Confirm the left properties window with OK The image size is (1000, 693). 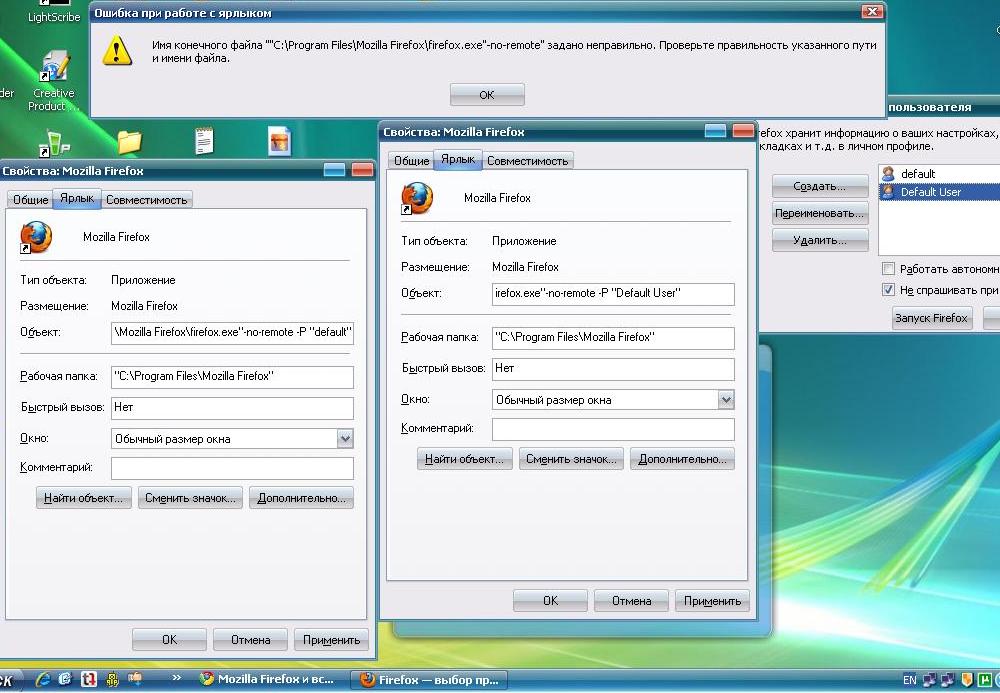point(170,639)
